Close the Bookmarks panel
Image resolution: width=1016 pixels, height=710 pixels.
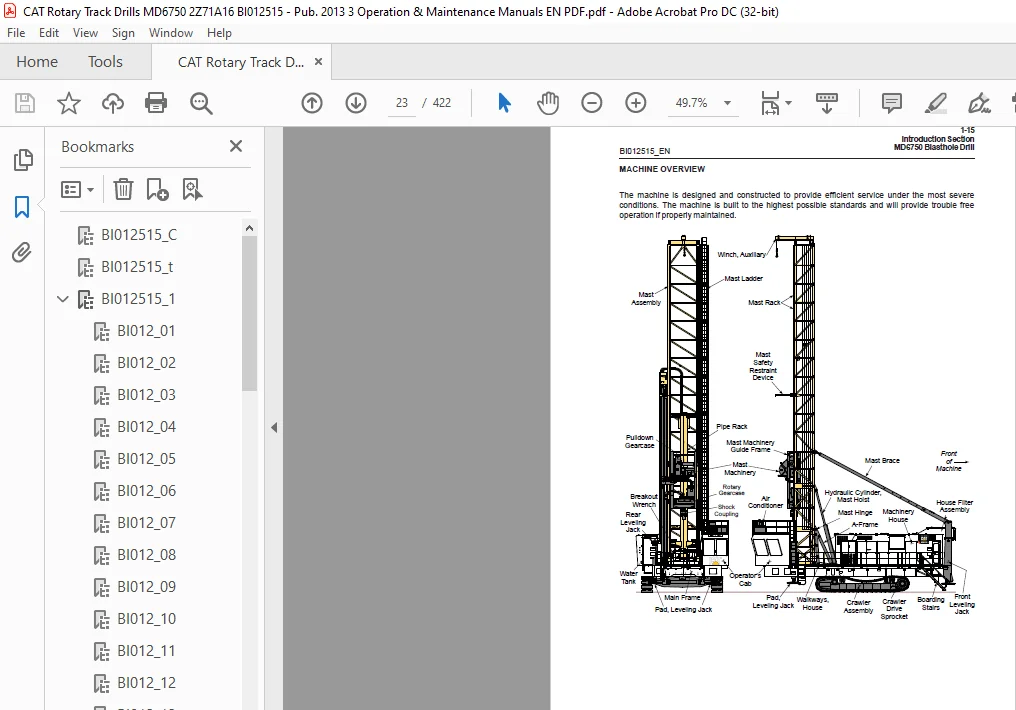[x=236, y=146]
